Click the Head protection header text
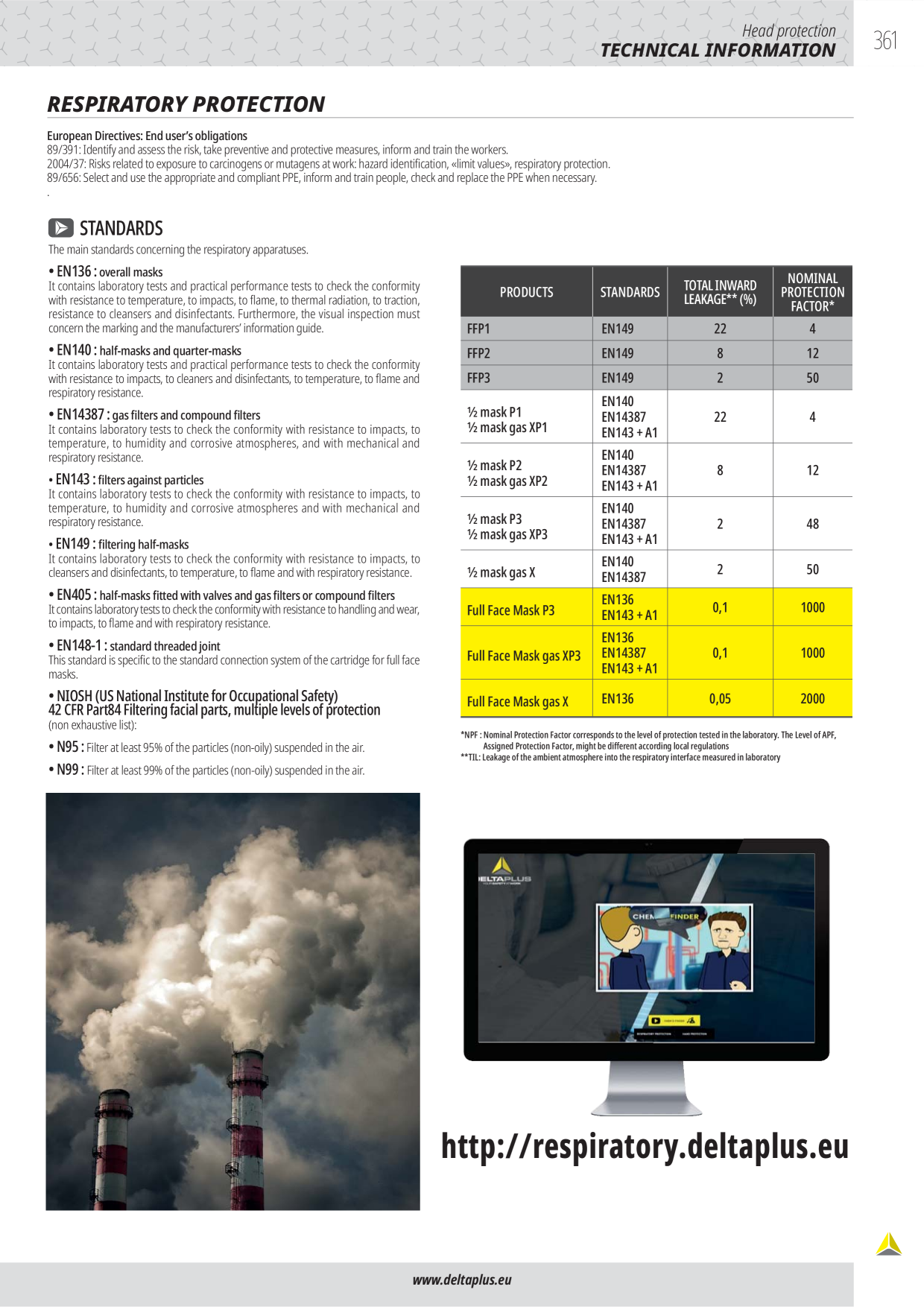This screenshot has height=1307, width=924. (x=788, y=31)
